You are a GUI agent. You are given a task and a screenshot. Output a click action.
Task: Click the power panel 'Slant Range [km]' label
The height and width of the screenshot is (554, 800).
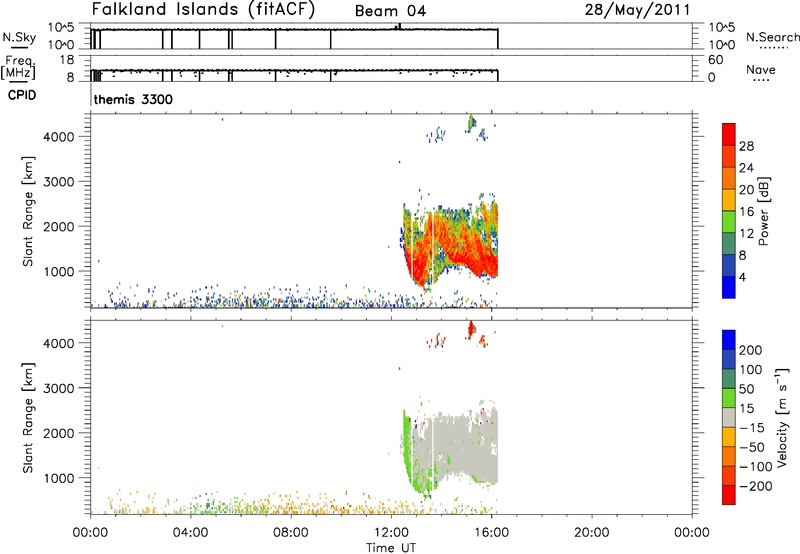[28, 211]
